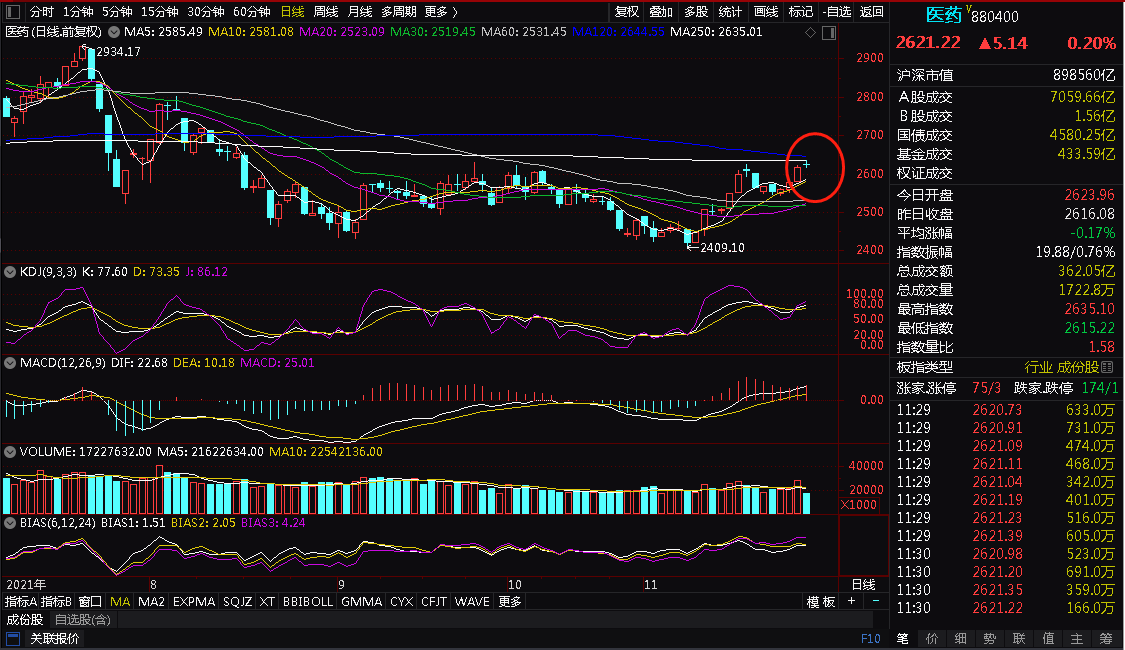Toggle the -自选 watchlist button
This screenshot has width=1125, height=650.
837,11
